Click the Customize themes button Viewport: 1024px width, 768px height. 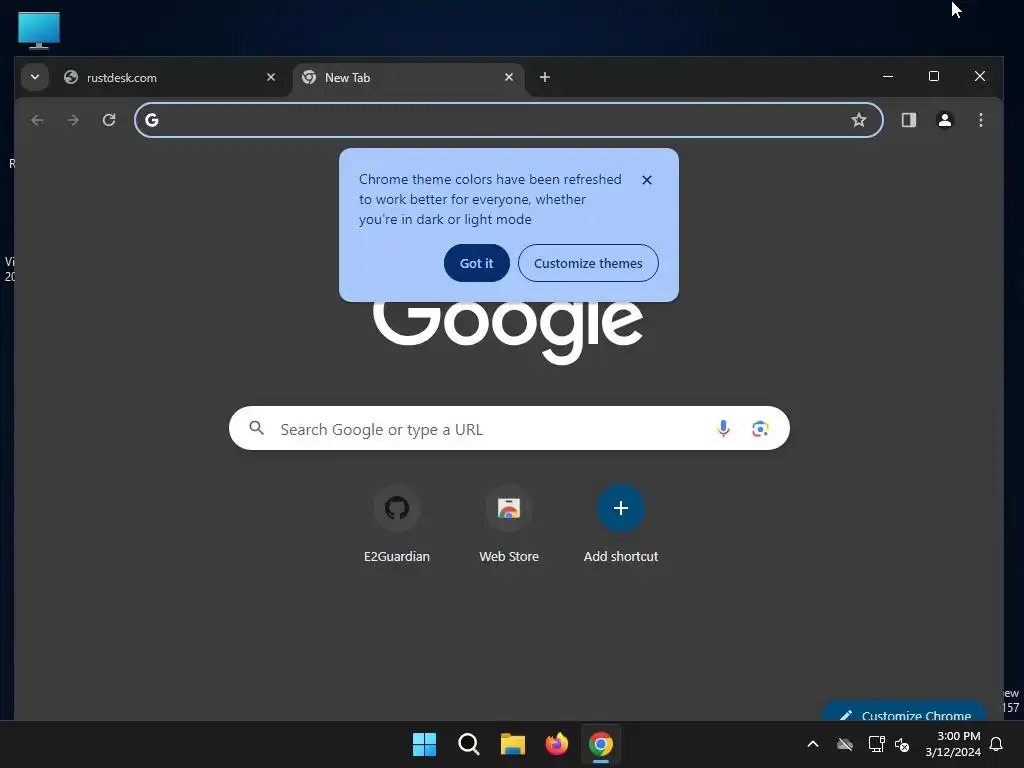pyautogui.click(x=588, y=263)
